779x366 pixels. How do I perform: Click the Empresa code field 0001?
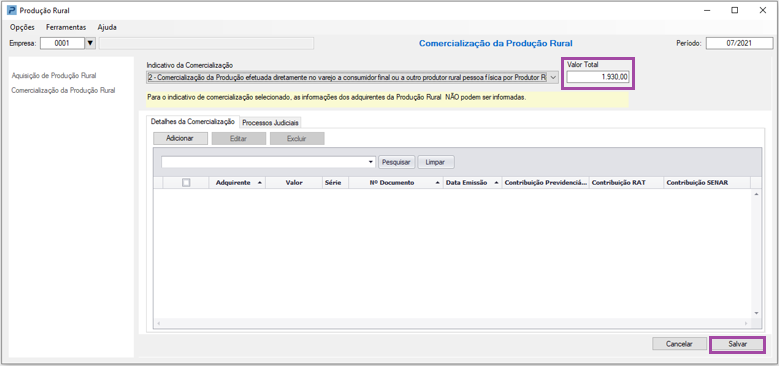(x=62, y=43)
